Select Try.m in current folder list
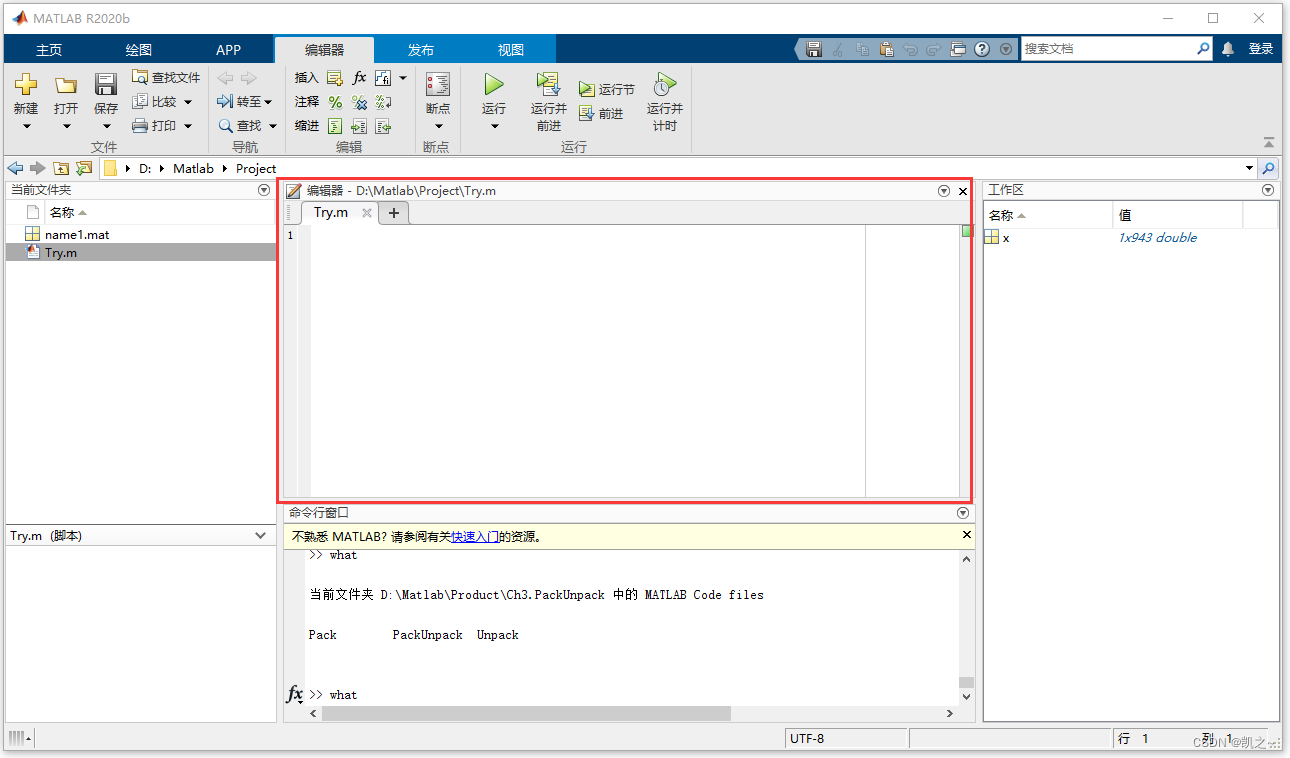Viewport: 1290px width, 758px height. pyautogui.click(x=141, y=253)
